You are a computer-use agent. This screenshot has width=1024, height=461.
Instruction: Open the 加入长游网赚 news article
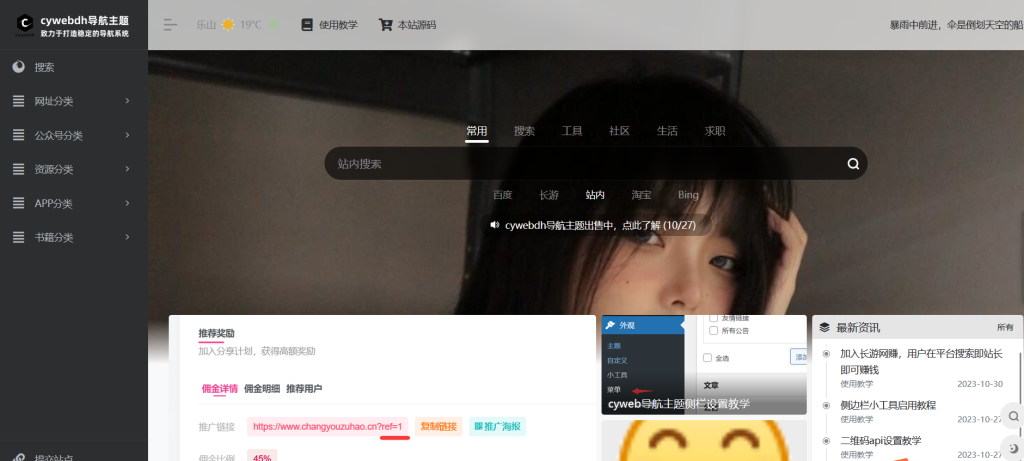pos(921,362)
